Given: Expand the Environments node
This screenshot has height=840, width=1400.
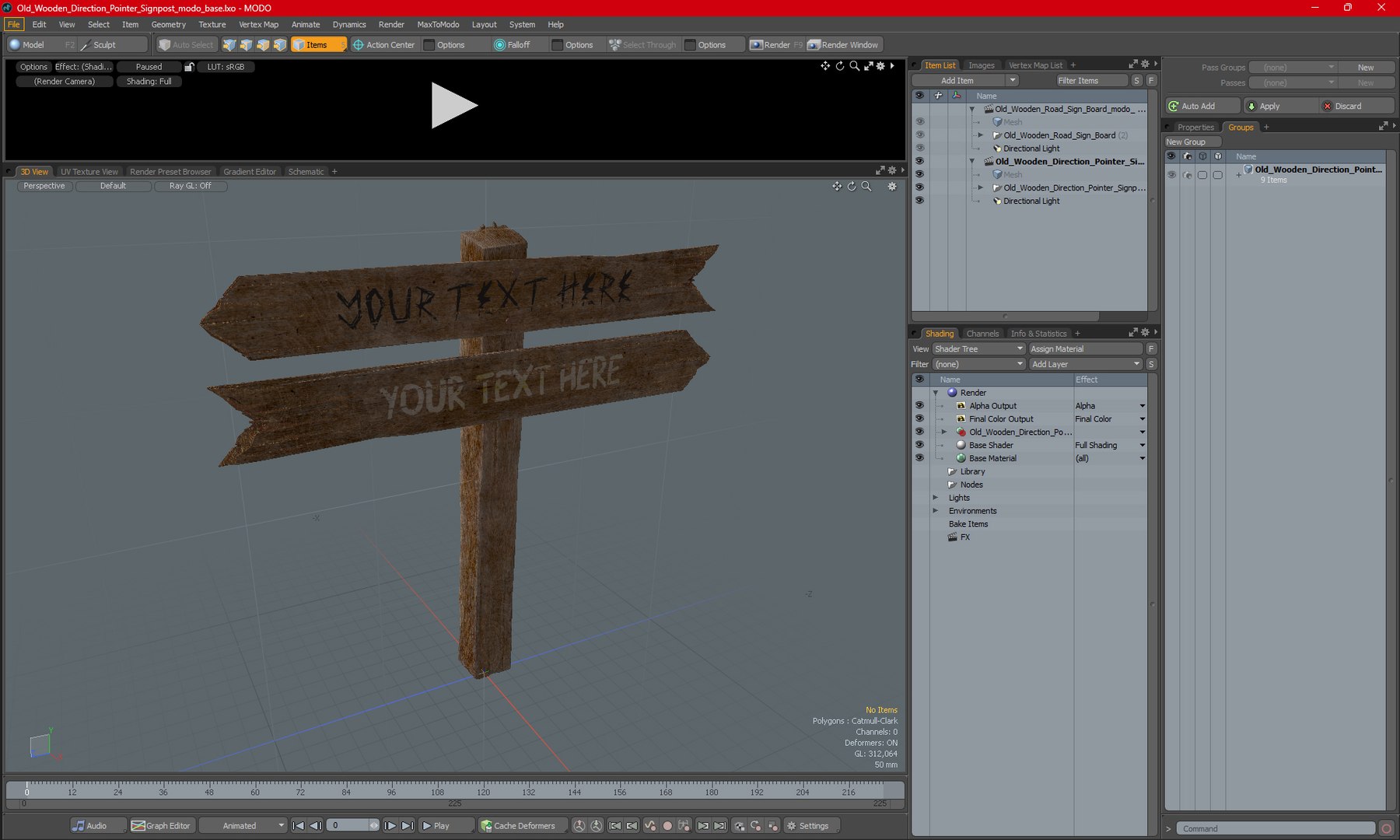Looking at the screenshot, I should point(936,512).
